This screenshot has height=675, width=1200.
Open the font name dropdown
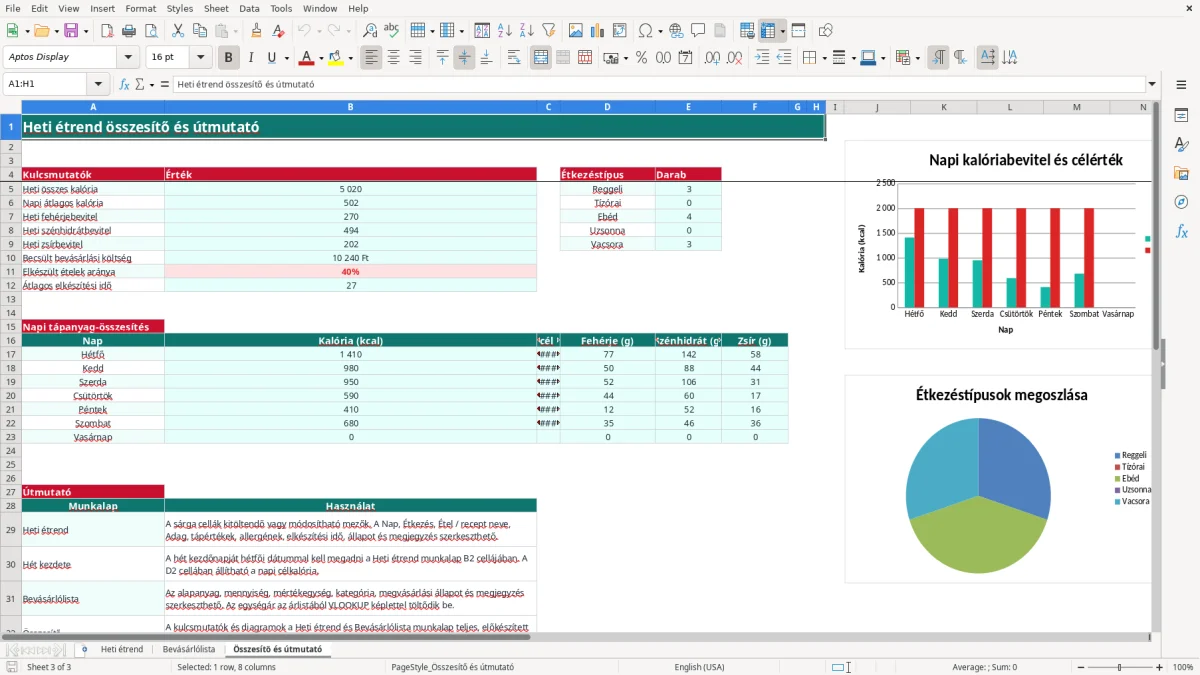click(128, 58)
